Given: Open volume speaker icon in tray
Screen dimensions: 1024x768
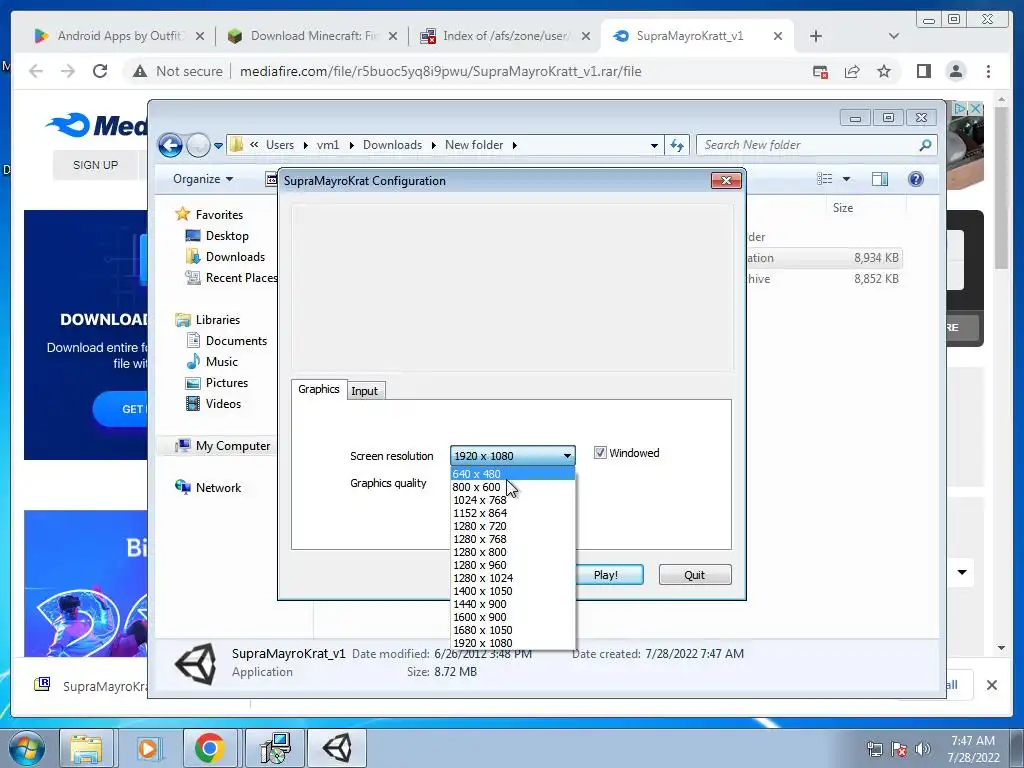Looking at the screenshot, I should [923, 749].
